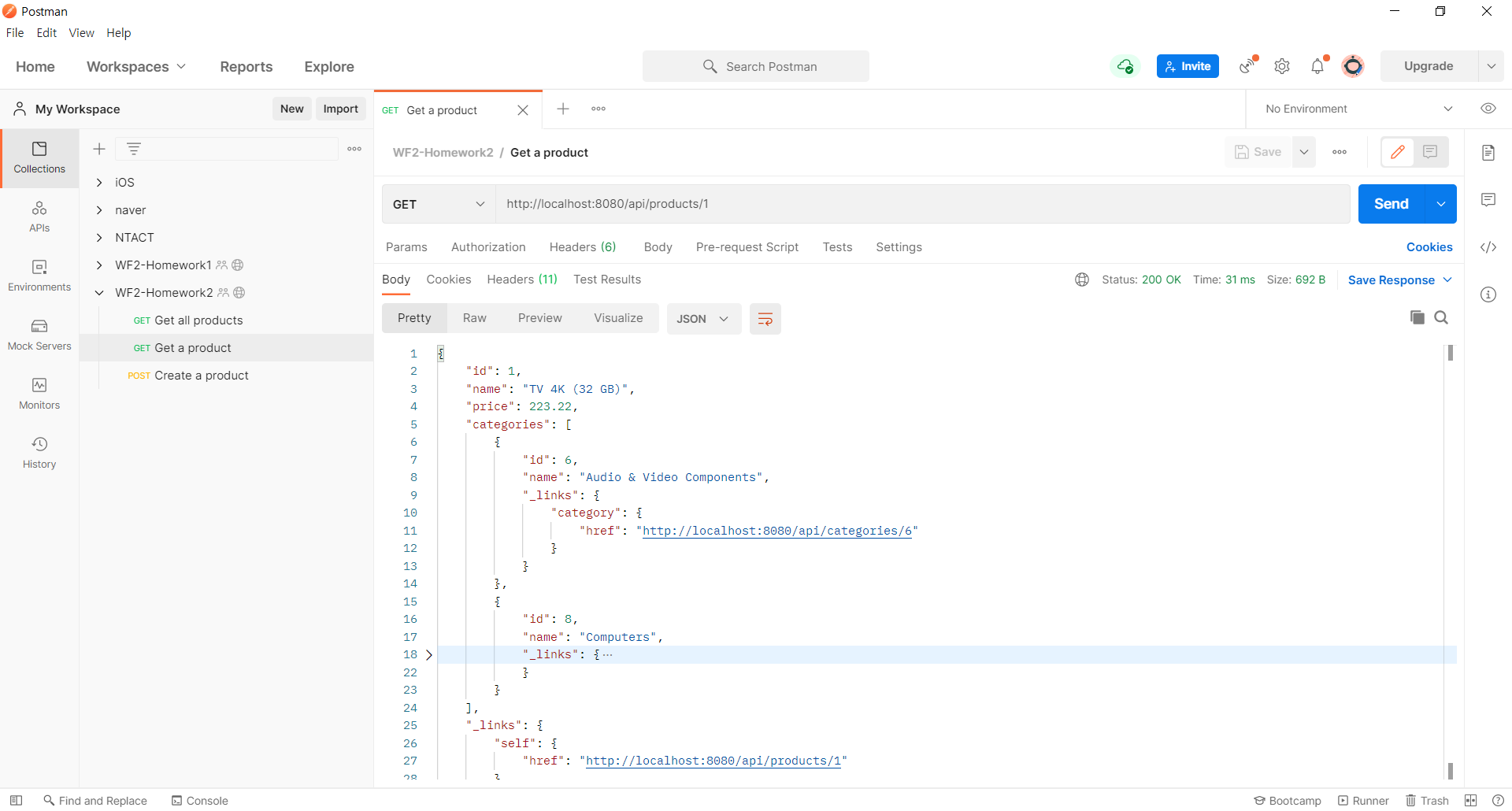This screenshot has width=1512, height=811.
Task: Open the Monitors sidebar panel
Action: point(39,394)
